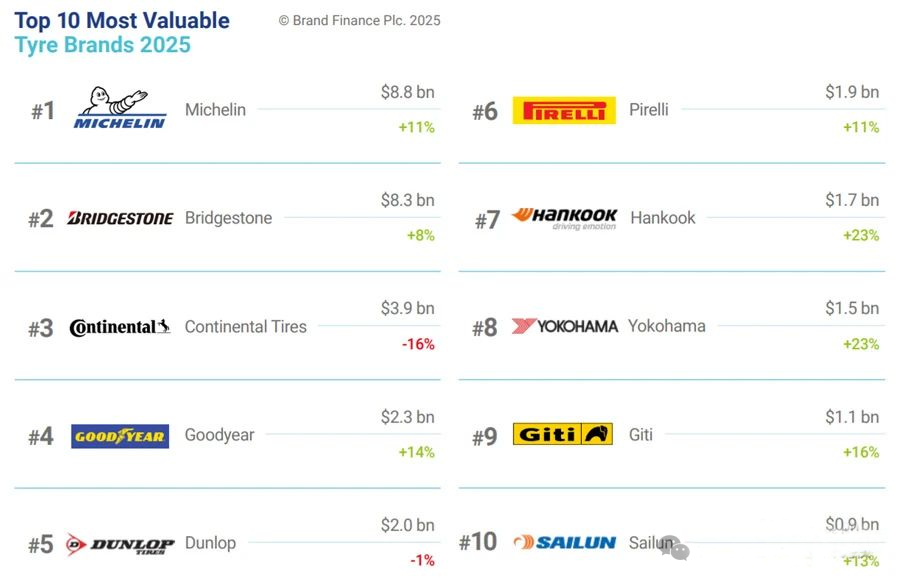Click the blue Goodyear logo
Screen dimensions: 900x583
click(120, 436)
